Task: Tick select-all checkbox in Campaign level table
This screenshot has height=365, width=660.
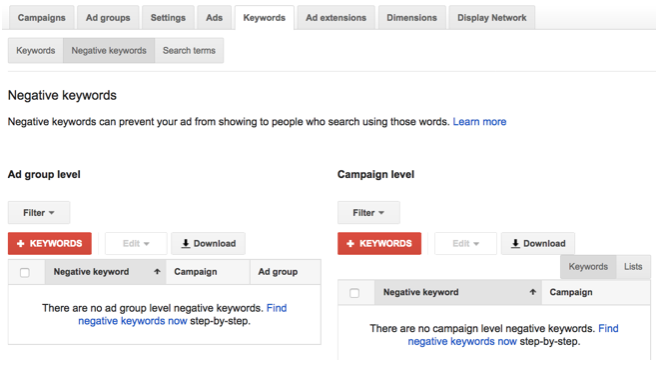Action: click(x=354, y=293)
